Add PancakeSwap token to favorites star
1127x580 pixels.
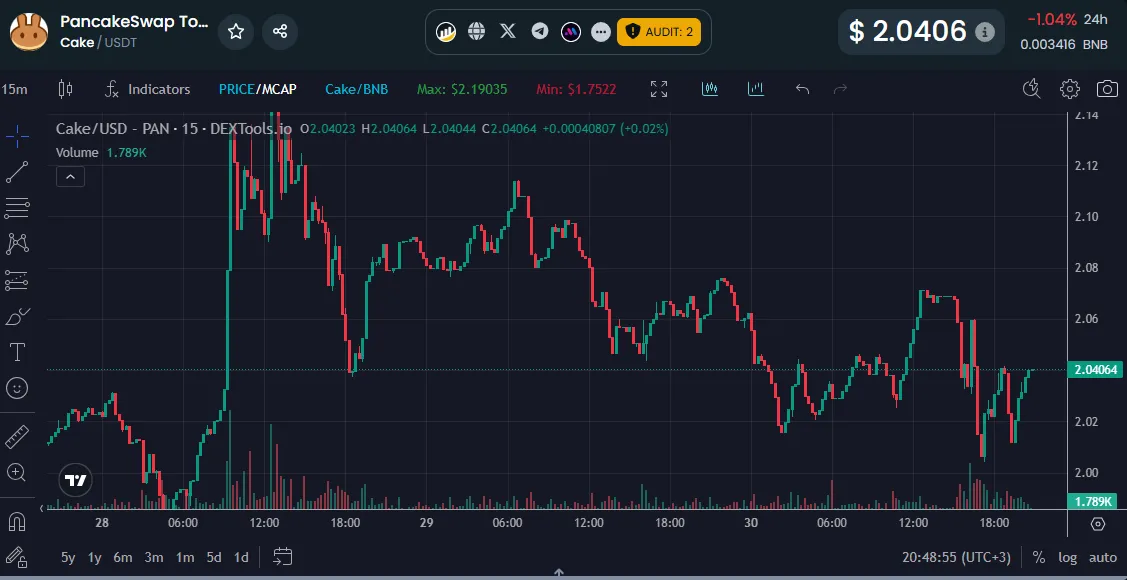tap(236, 32)
